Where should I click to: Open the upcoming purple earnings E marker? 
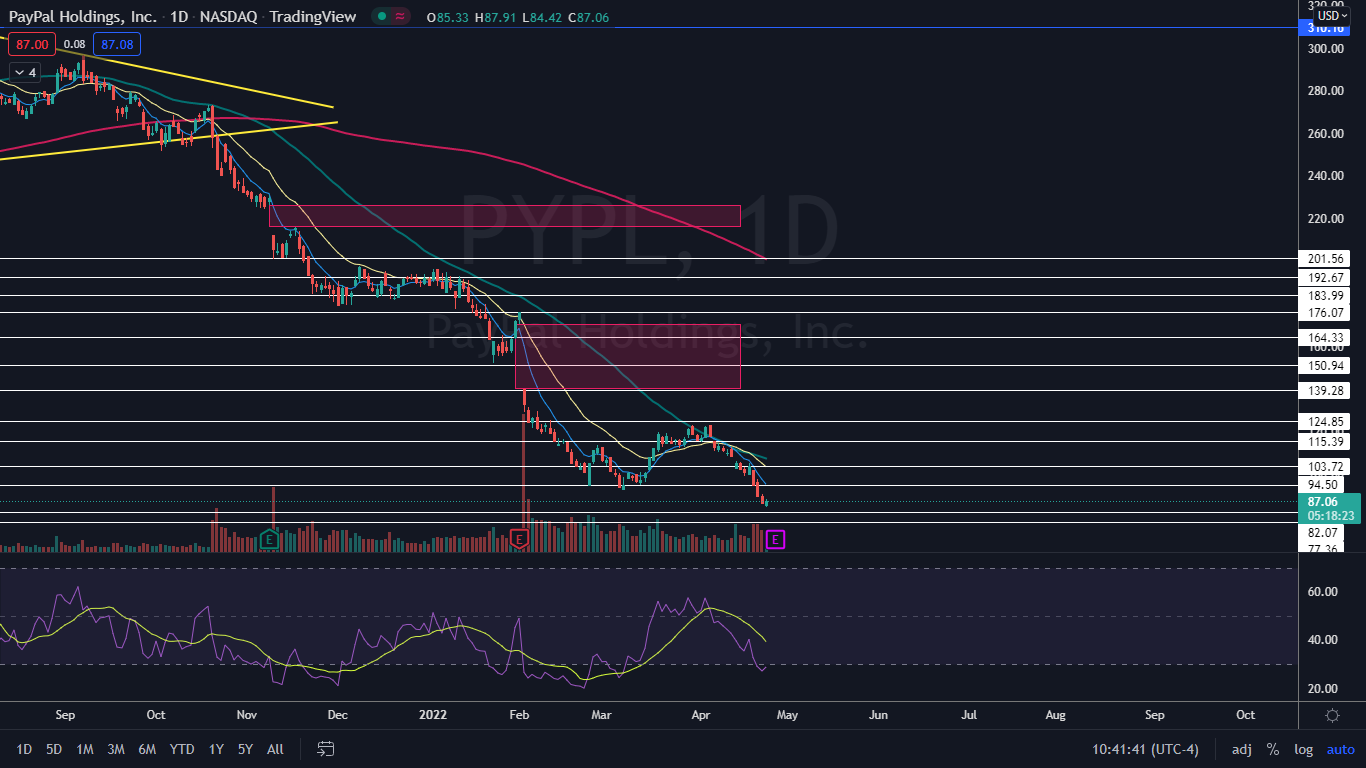[x=776, y=540]
